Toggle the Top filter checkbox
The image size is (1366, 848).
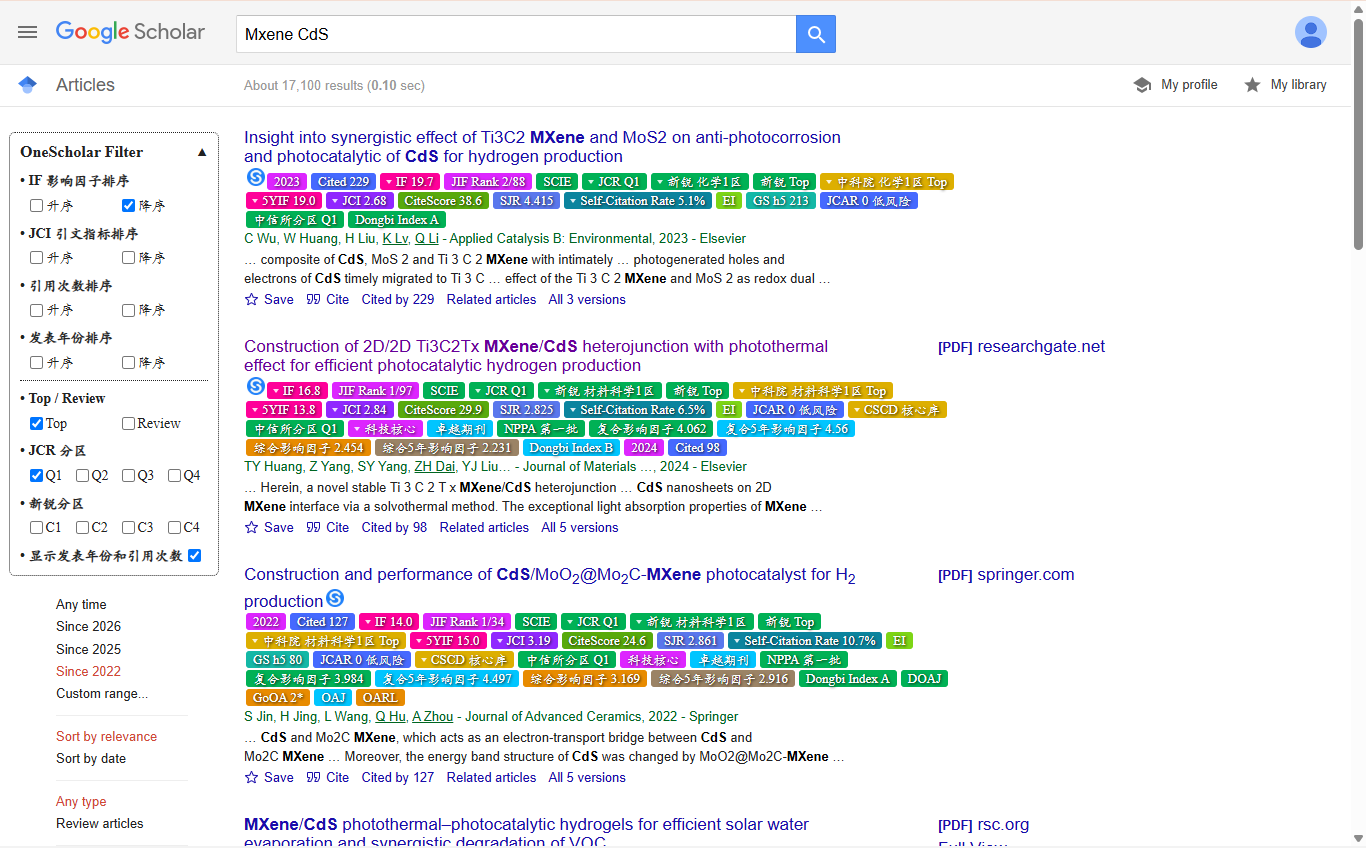37,423
